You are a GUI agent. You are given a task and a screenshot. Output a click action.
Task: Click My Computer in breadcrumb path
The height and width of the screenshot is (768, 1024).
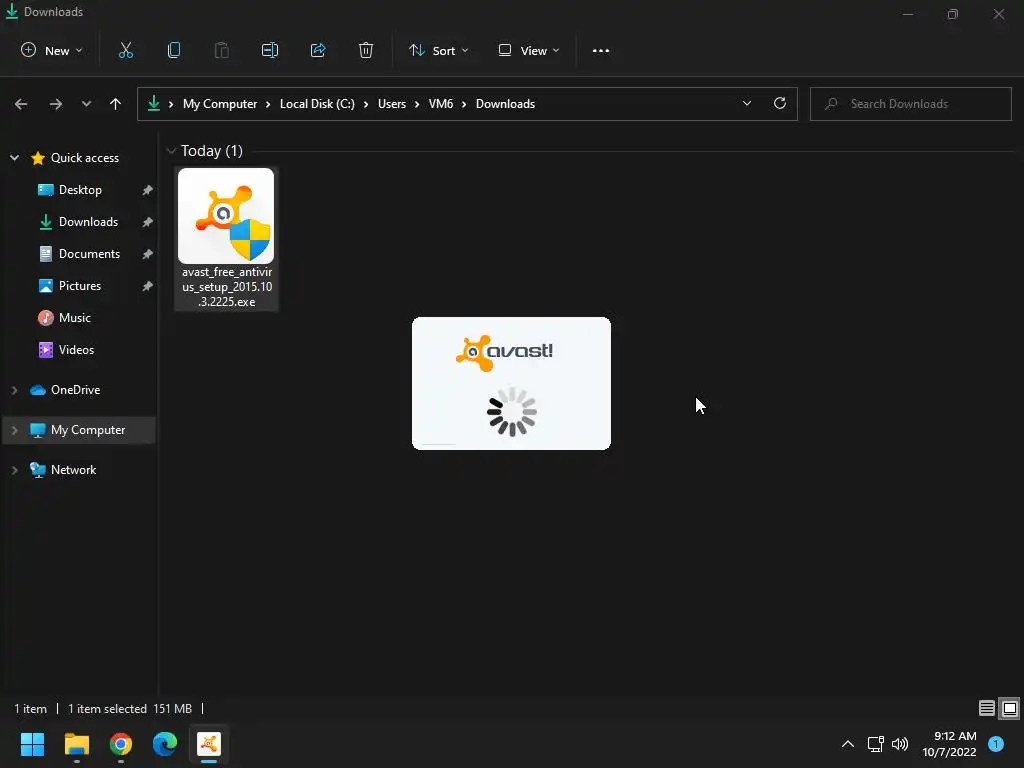click(220, 104)
